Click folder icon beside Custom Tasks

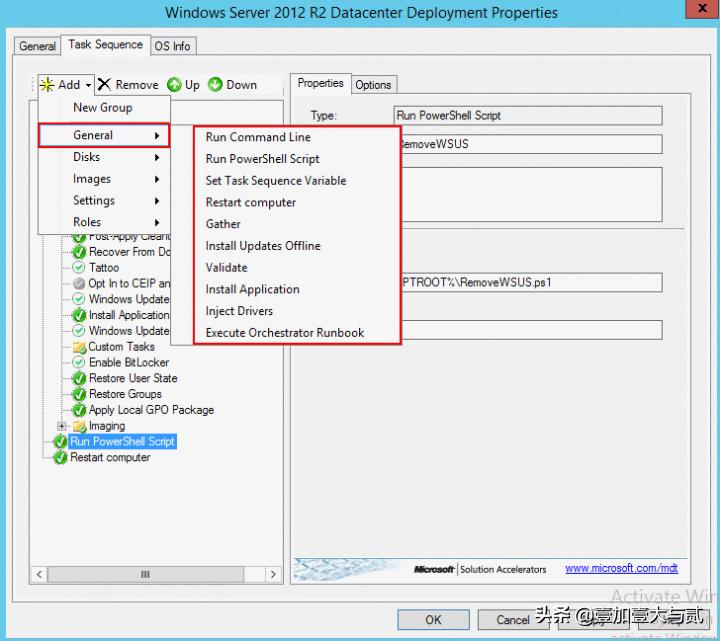79,347
